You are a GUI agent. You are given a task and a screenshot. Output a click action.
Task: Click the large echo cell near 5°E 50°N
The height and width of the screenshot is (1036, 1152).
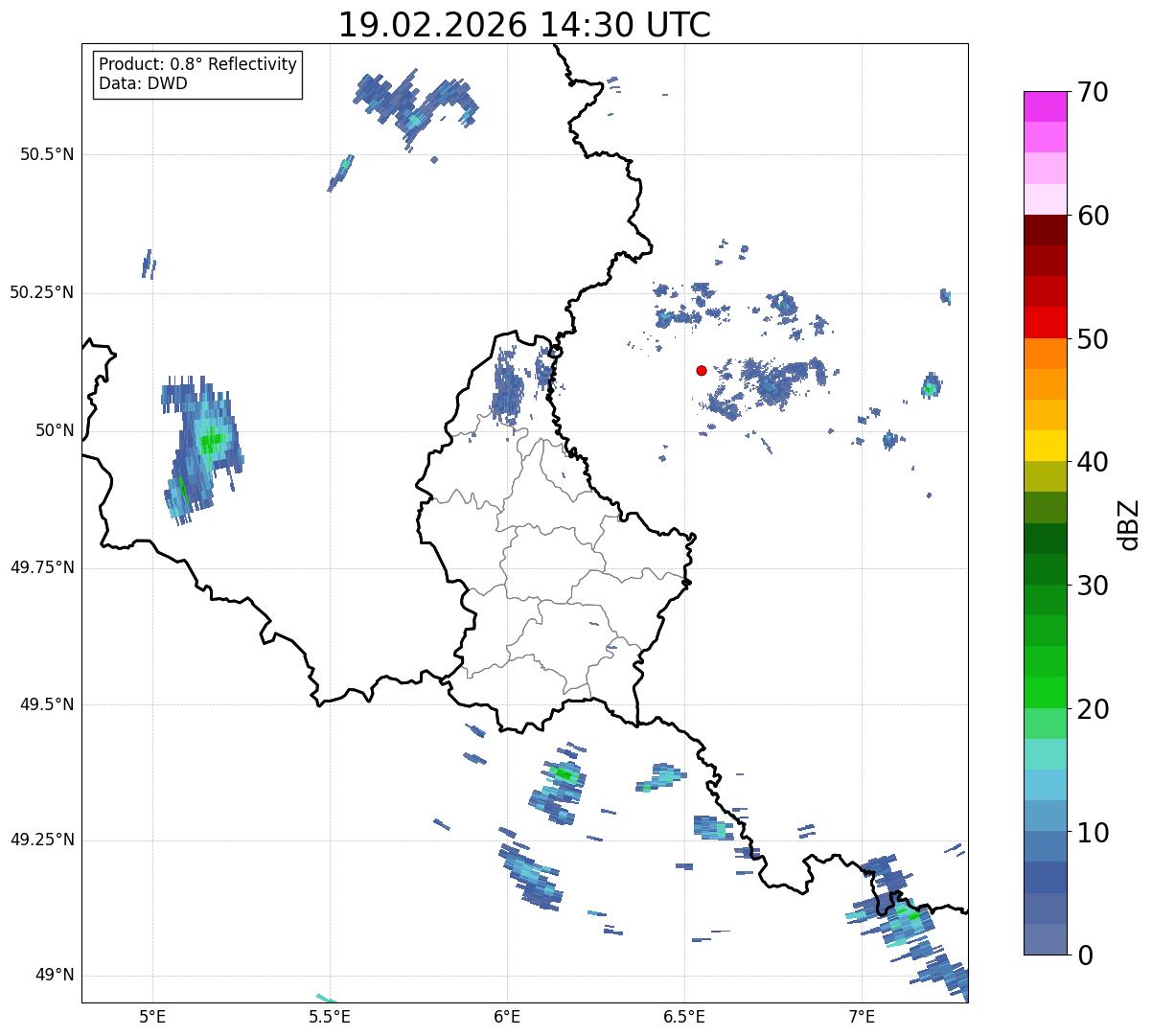[x=201, y=450]
